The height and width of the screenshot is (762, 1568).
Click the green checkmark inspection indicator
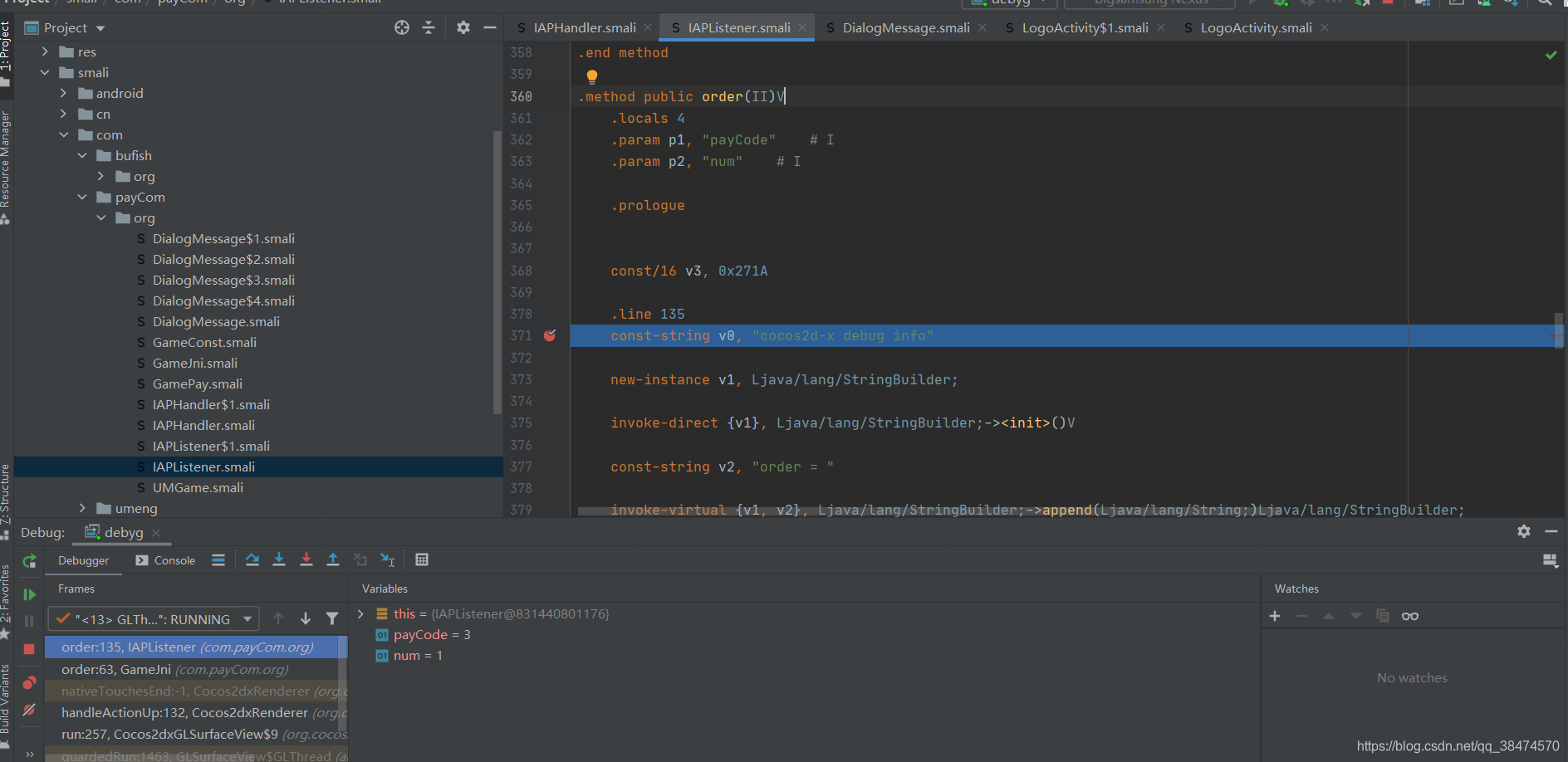(1551, 55)
